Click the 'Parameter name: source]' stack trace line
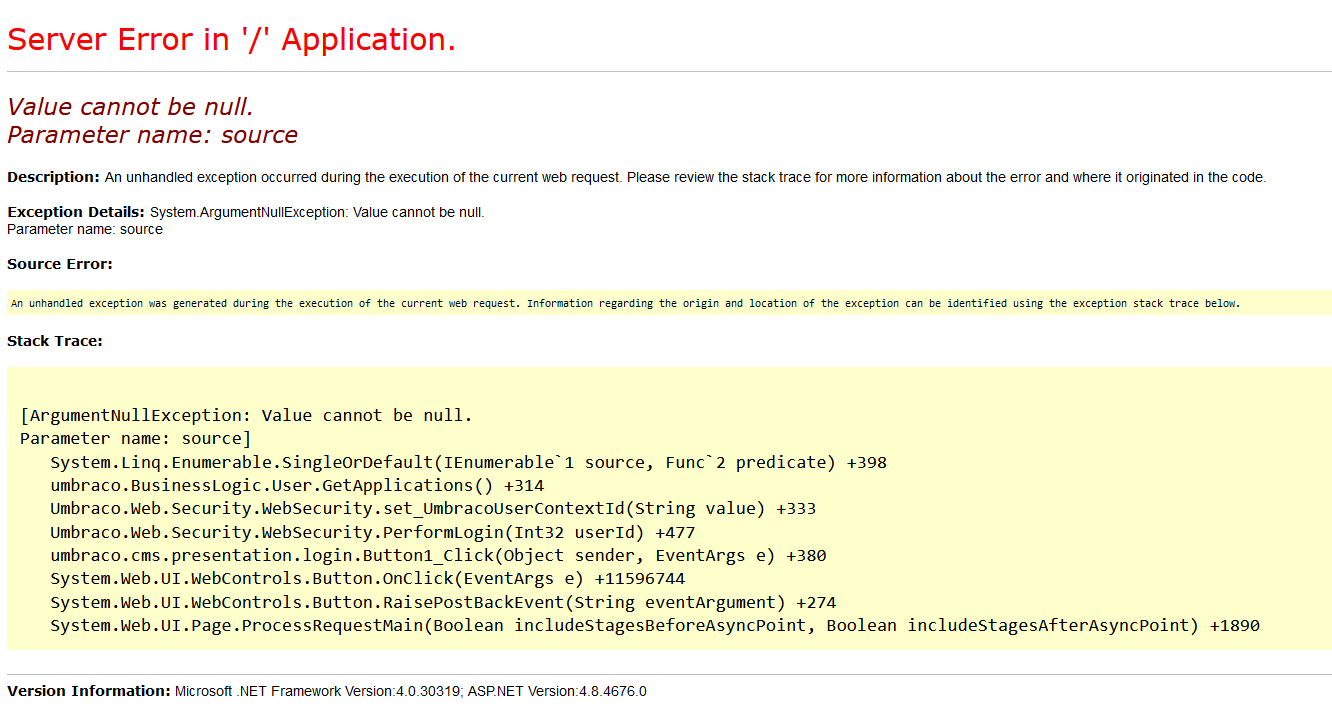This screenshot has height=718, width=1332. (136, 439)
